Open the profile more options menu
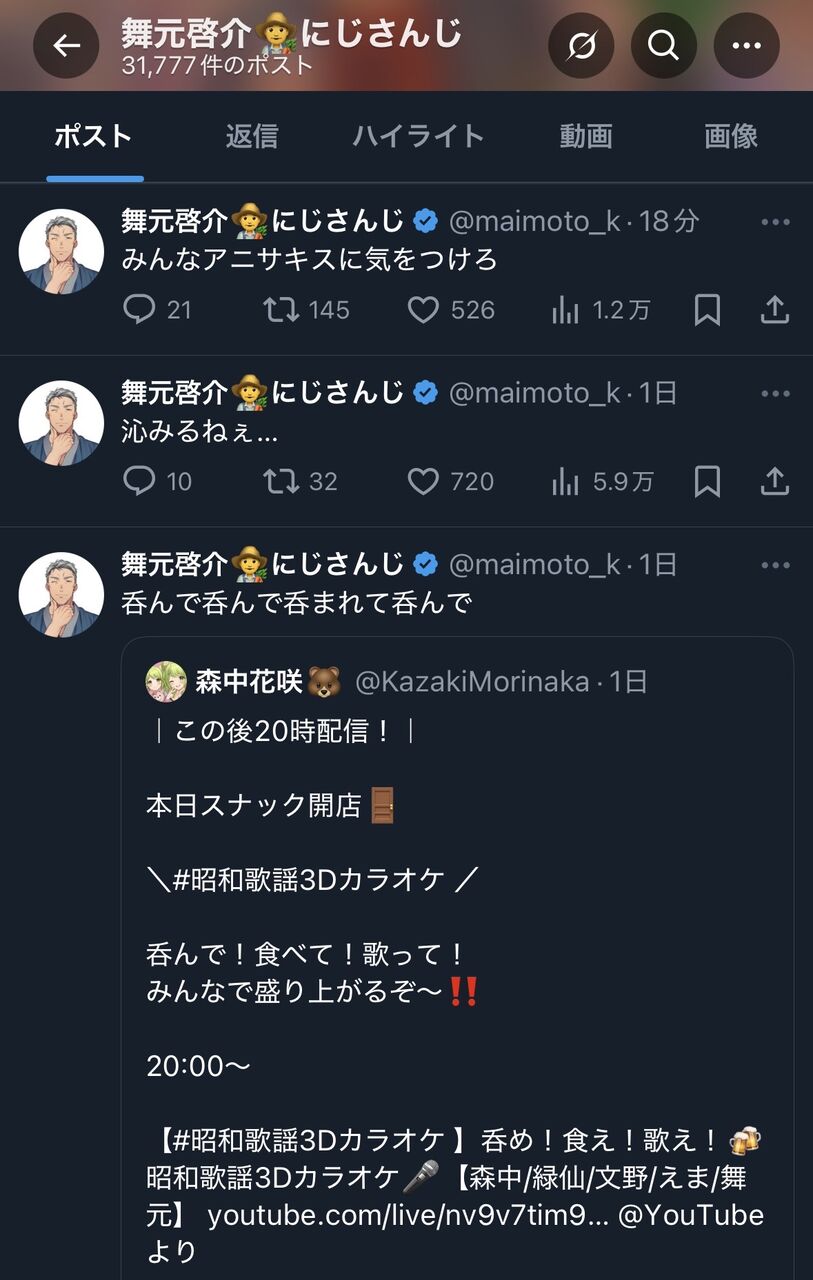Screen dimensions: 813x1280 746,46
